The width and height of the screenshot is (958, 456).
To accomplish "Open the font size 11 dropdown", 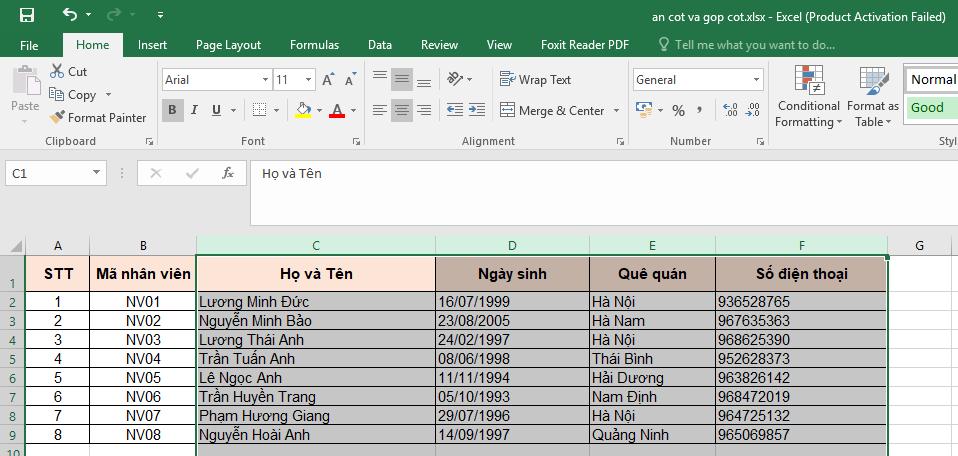I will coord(308,80).
